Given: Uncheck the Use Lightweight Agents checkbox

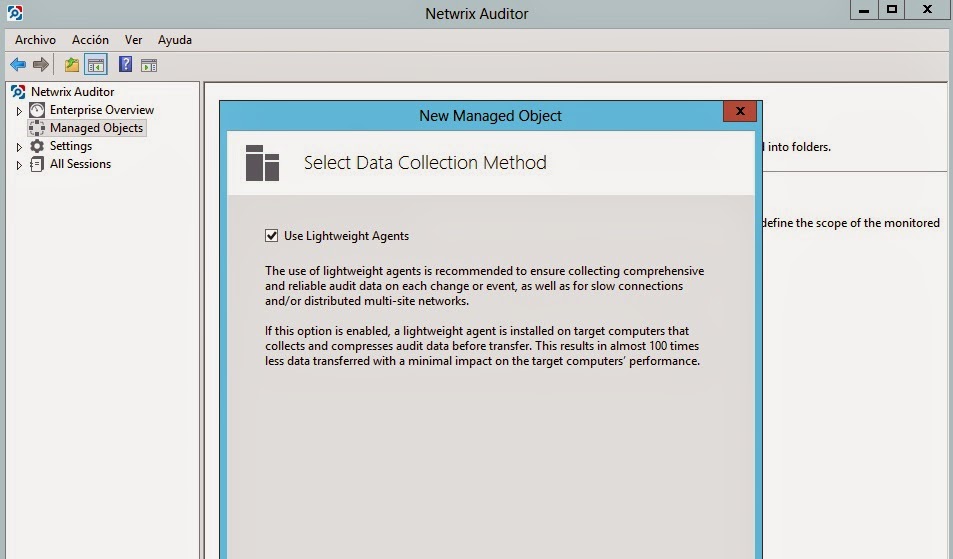Looking at the screenshot, I should coord(271,236).
